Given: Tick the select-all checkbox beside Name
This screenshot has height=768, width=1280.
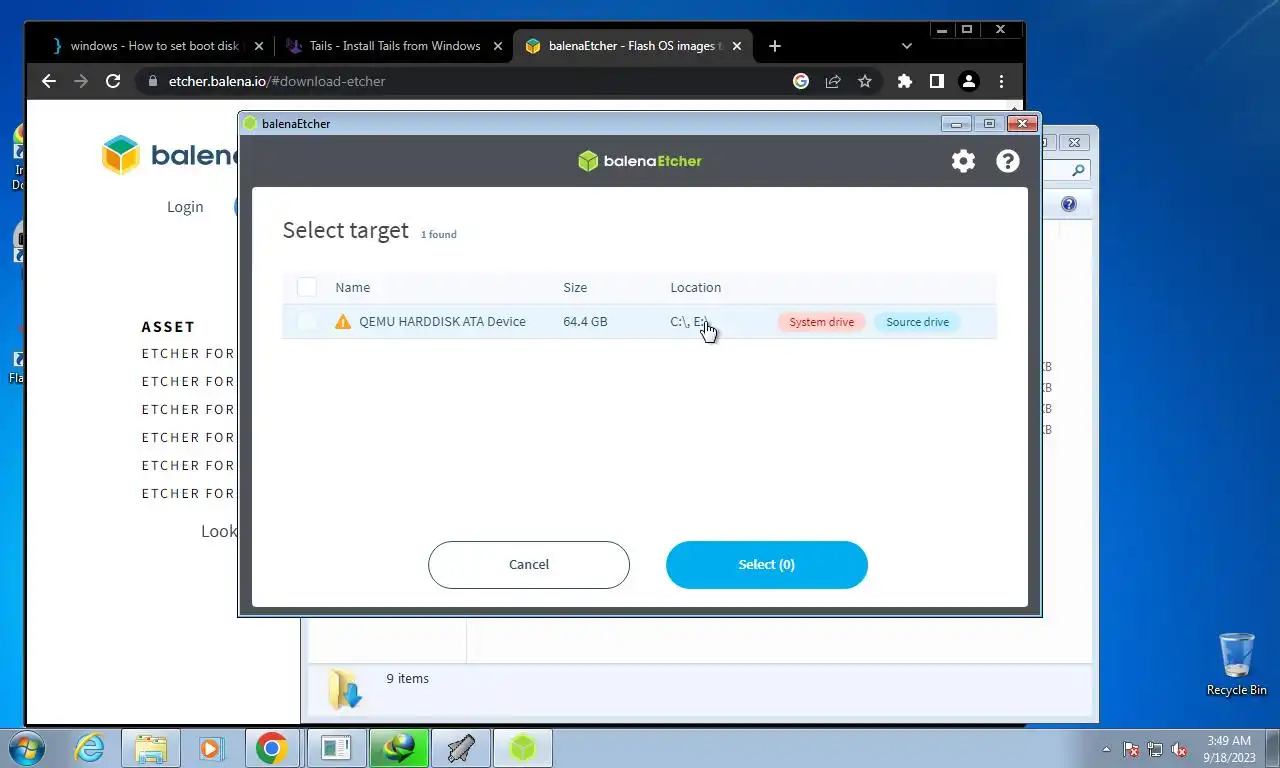Looking at the screenshot, I should pos(307,287).
